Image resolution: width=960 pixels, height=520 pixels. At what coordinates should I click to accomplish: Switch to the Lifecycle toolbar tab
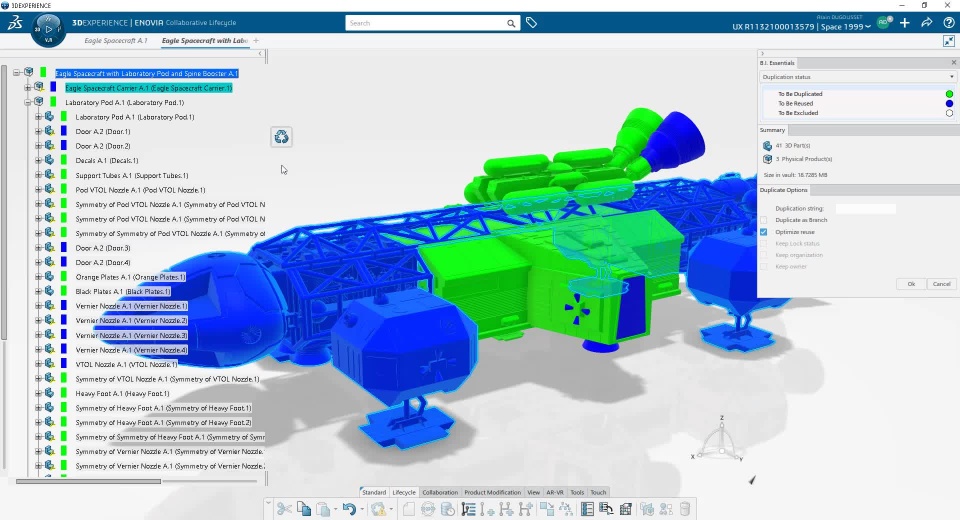pos(403,492)
